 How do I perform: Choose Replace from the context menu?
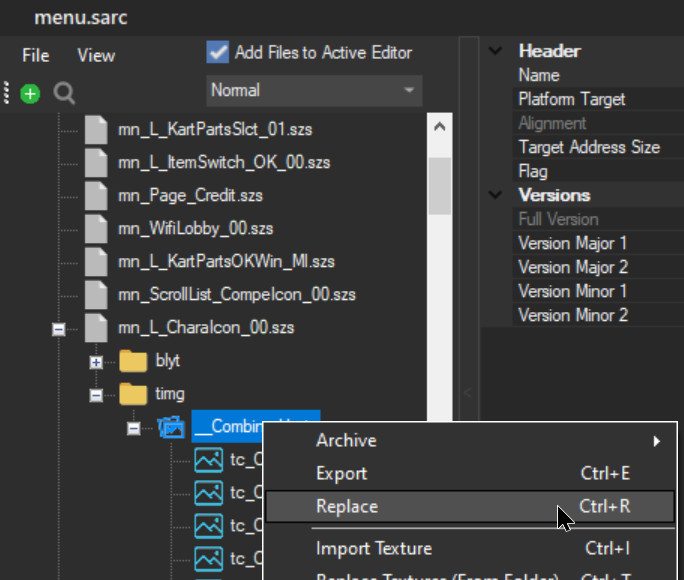click(x=347, y=506)
